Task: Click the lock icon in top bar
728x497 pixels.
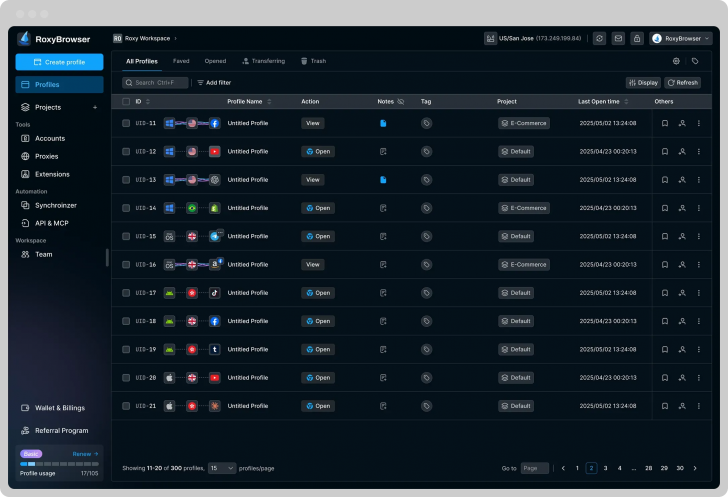Action: 637,38
